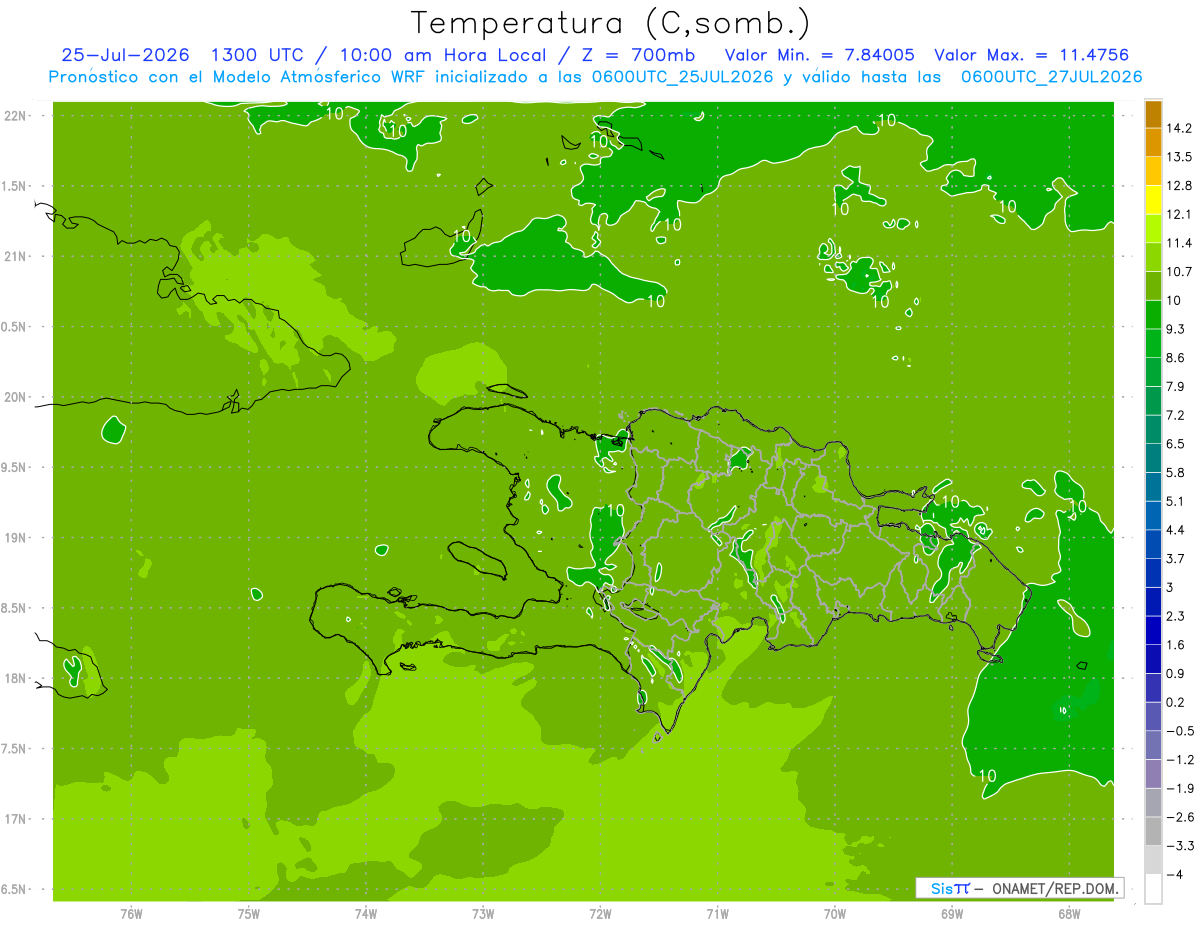
Task: Click the '7.2' colorbar value
Action: [1176, 415]
